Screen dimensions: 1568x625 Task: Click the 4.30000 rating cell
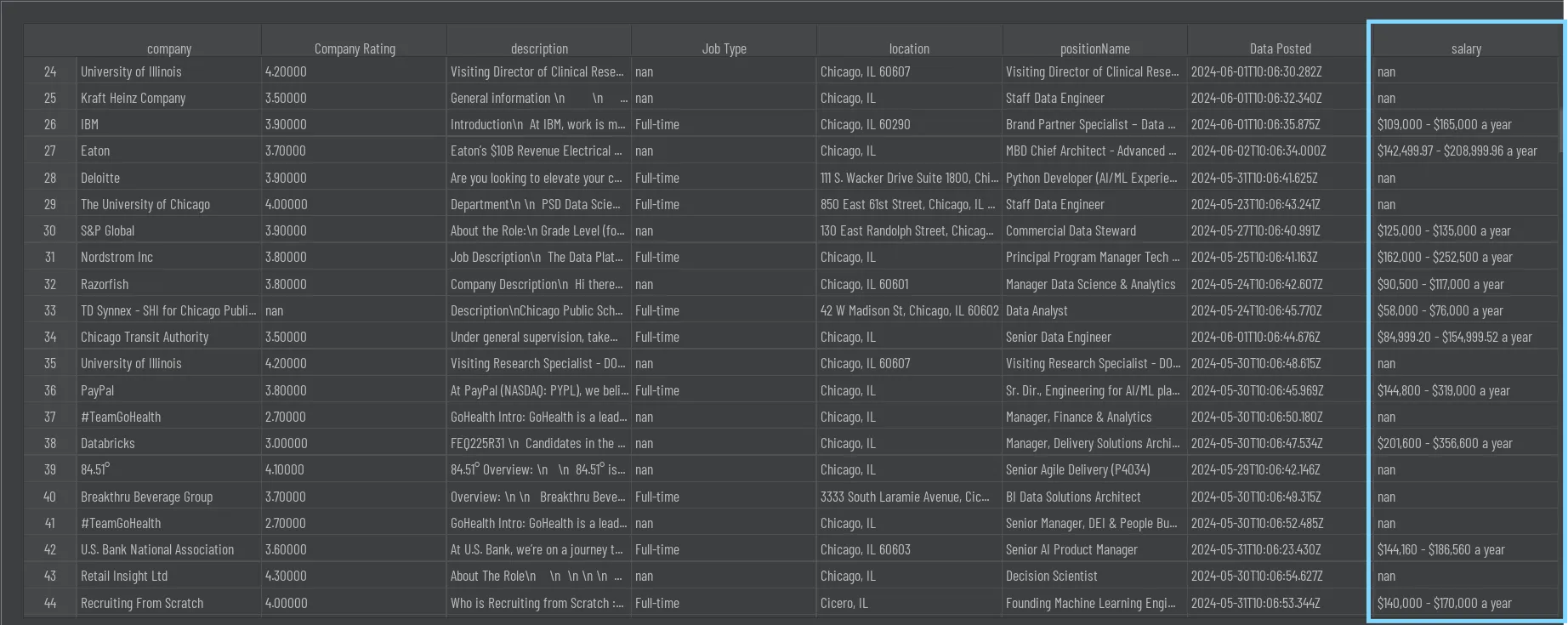(354, 576)
